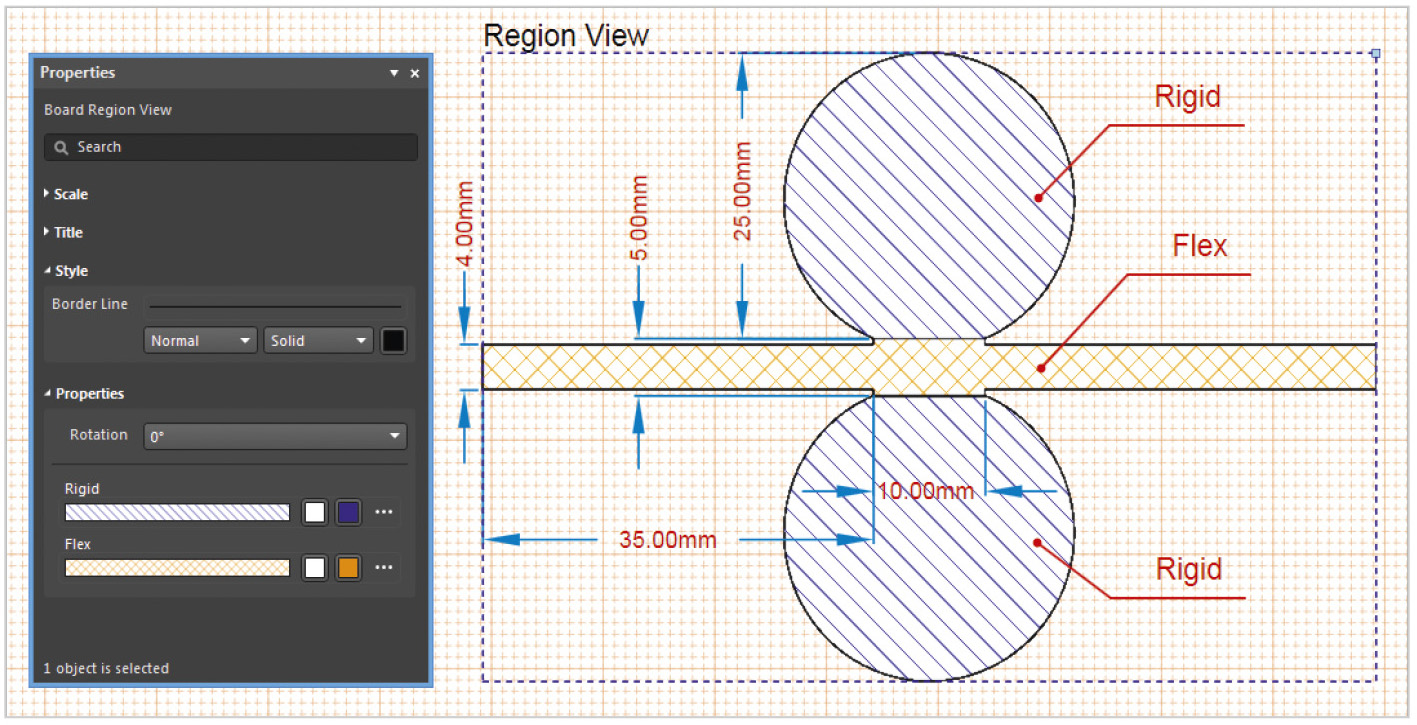Close the Properties panel

(x=415, y=74)
